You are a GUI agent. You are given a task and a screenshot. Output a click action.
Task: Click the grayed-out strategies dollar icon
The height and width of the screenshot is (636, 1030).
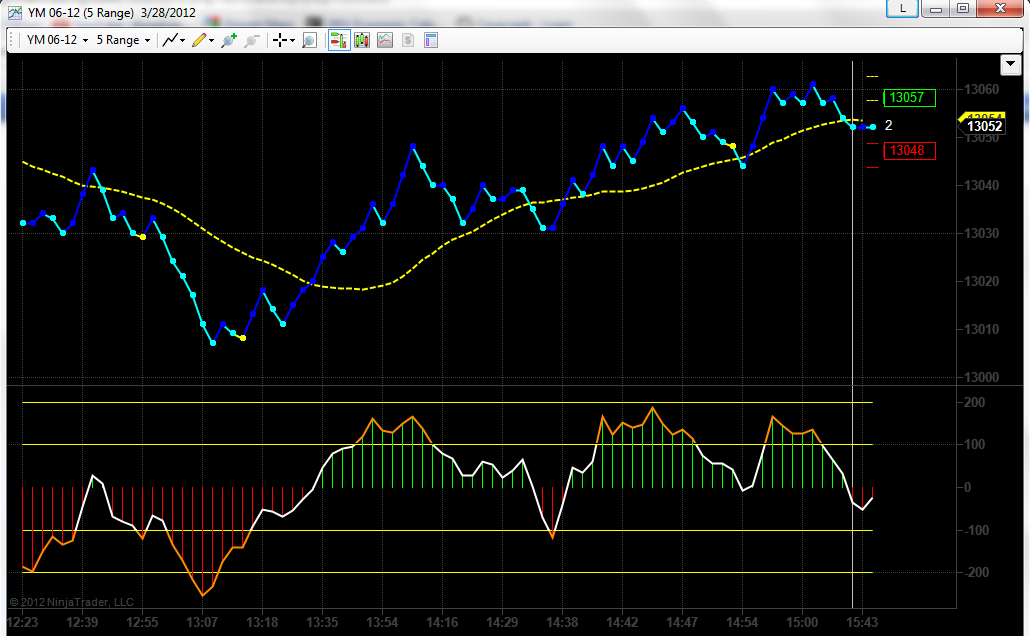coord(408,40)
